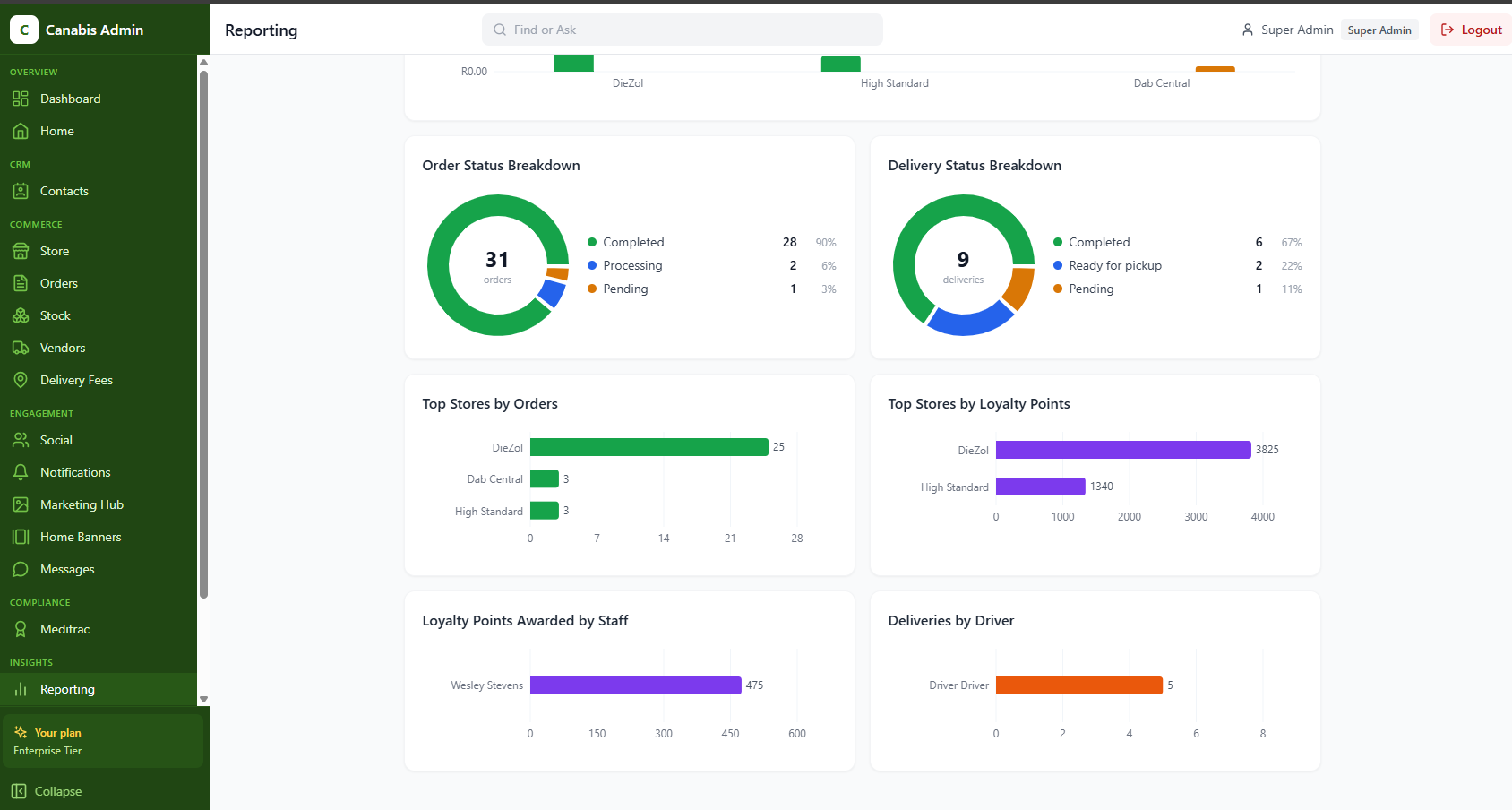The height and width of the screenshot is (810, 1512).
Task: Click the delivery status donut chart
Action: [964, 265]
